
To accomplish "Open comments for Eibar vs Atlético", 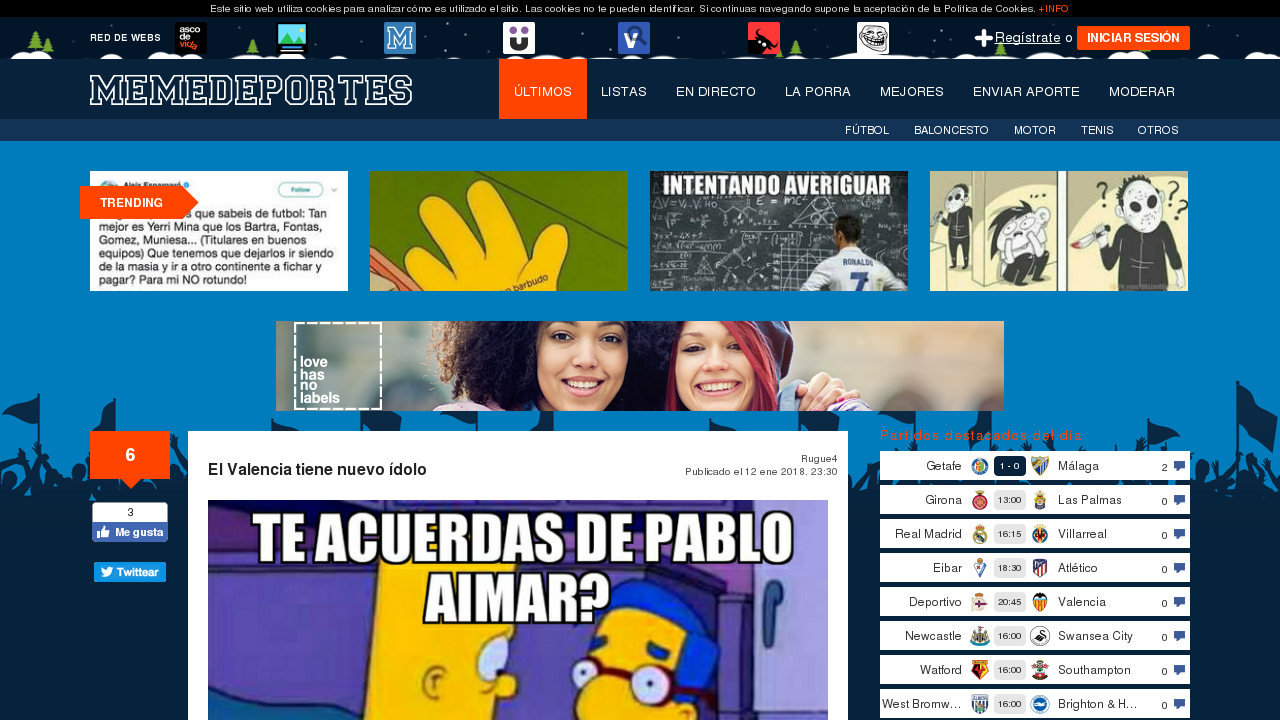I will coord(1180,568).
